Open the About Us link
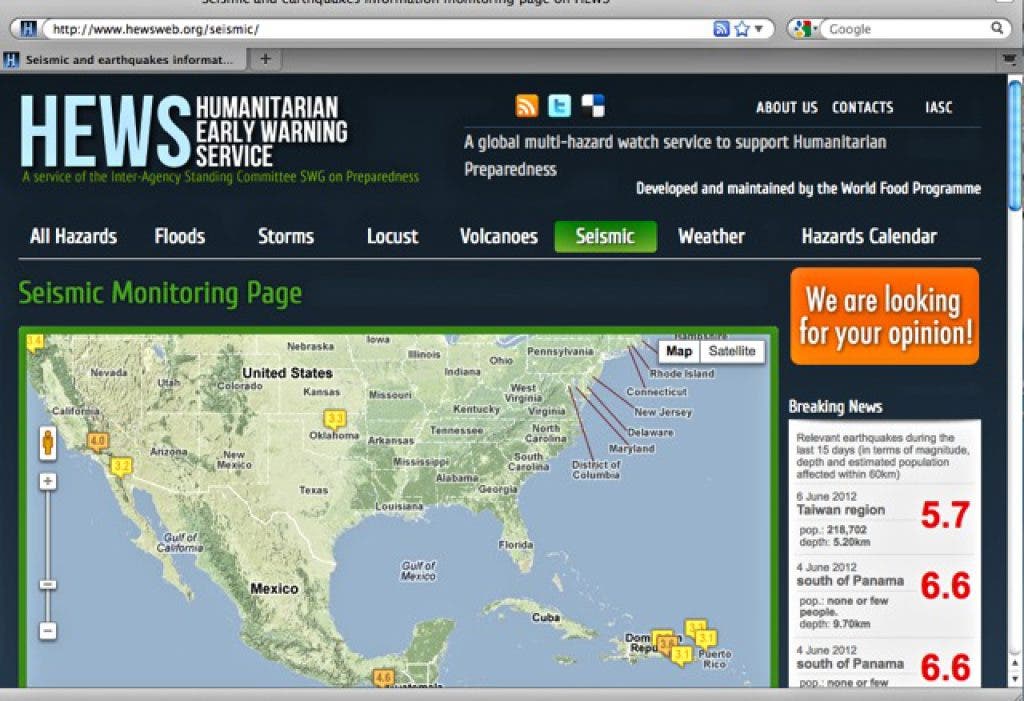1024x701 pixels. pyautogui.click(x=786, y=108)
